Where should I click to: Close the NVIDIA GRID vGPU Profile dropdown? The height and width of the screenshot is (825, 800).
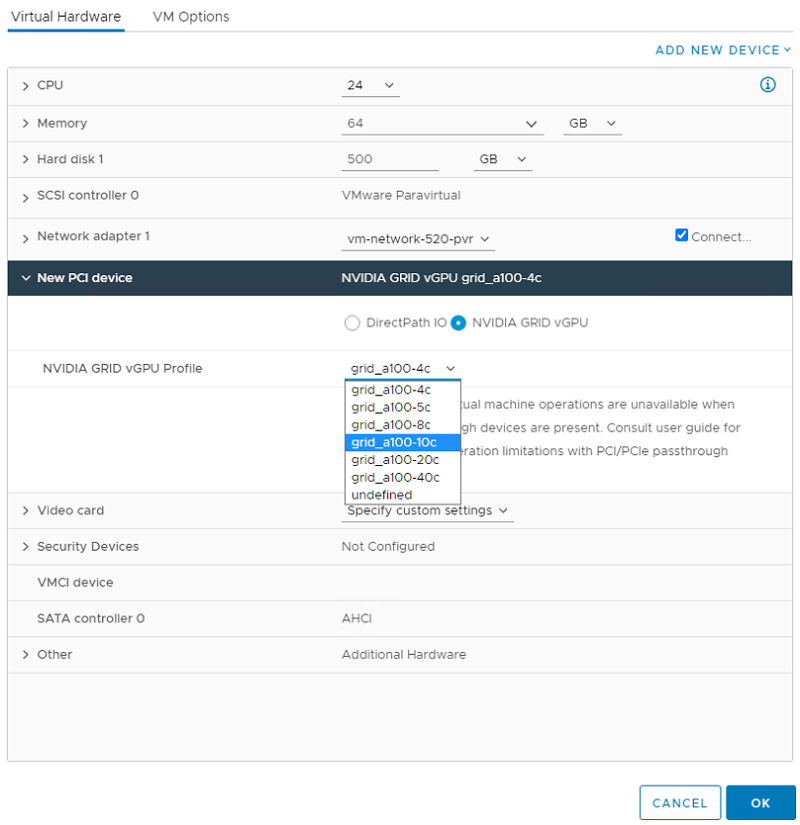pos(403,368)
